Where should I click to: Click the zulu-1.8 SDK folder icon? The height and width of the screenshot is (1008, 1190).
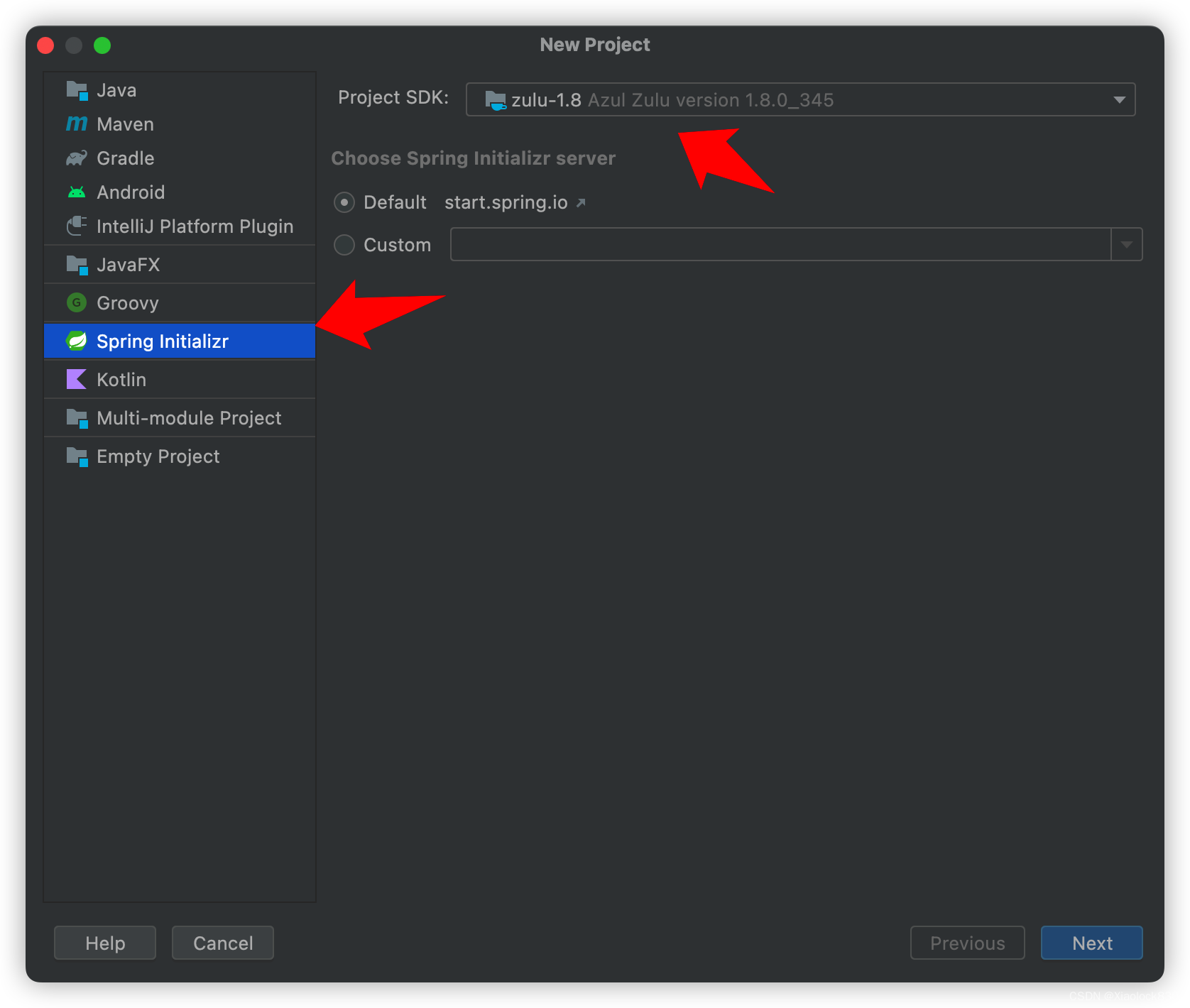coord(495,100)
